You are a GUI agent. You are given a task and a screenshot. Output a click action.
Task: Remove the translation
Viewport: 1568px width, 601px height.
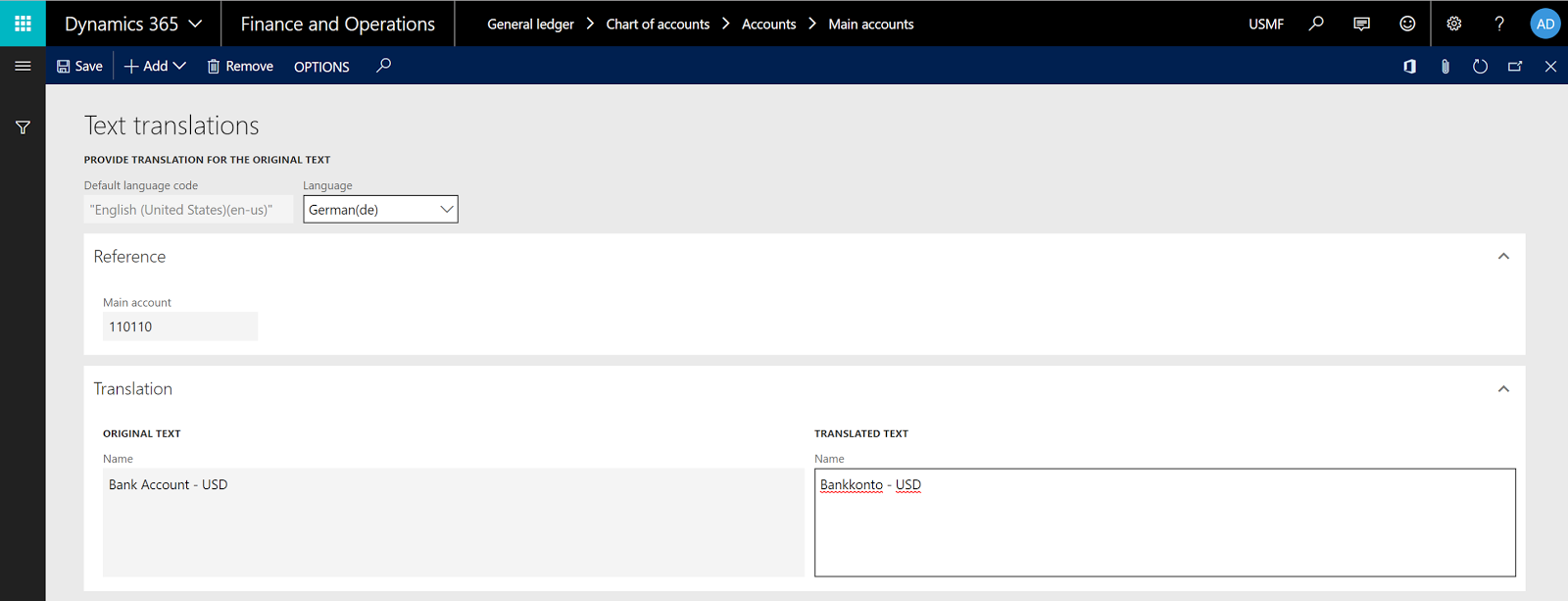tap(240, 66)
